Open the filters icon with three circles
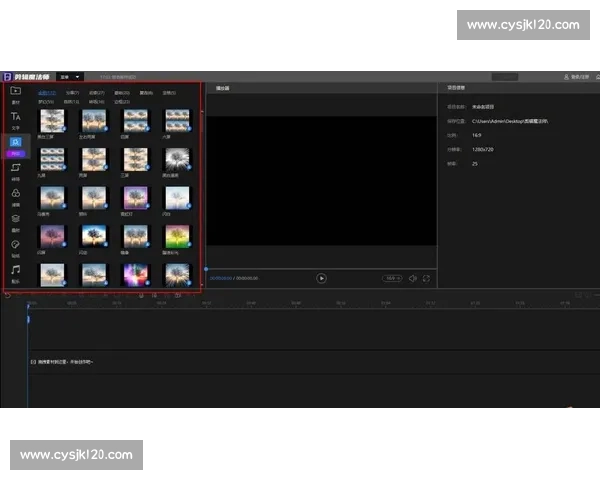 tap(15, 194)
